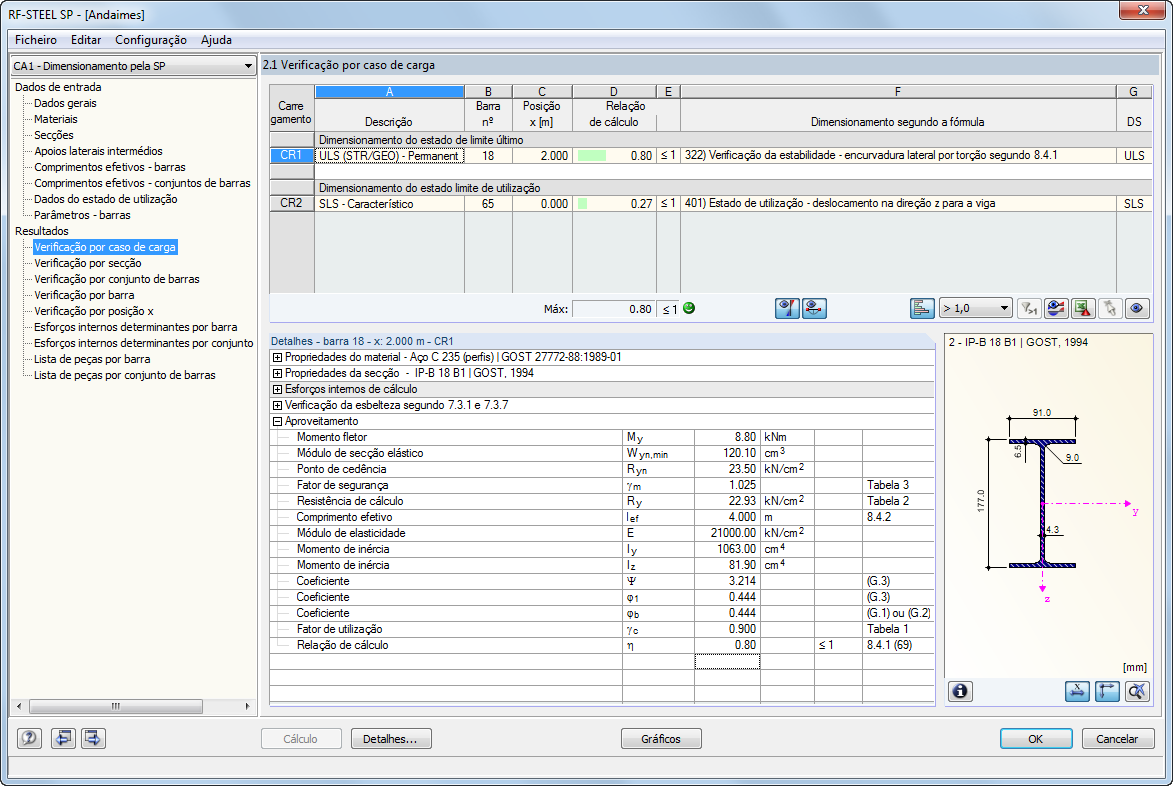Click the show result diagram icon with eye and red-blue bar
1173x786 pixels.
click(x=787, y=308)
